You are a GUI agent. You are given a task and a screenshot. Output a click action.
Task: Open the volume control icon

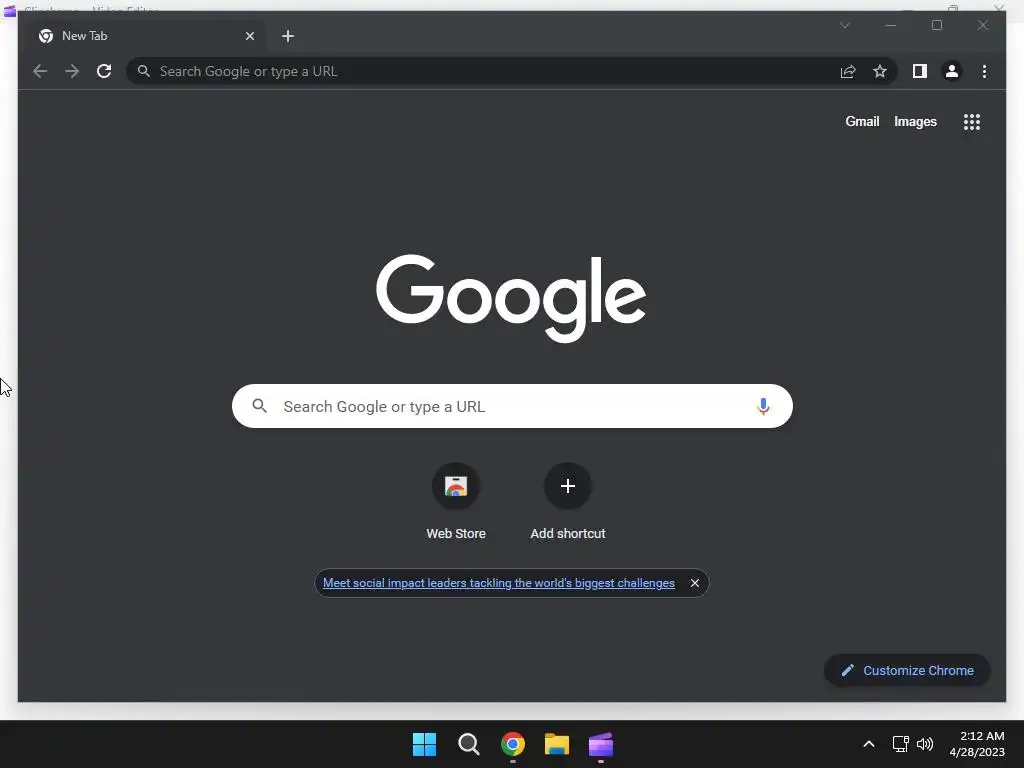[x=925, y=744]
